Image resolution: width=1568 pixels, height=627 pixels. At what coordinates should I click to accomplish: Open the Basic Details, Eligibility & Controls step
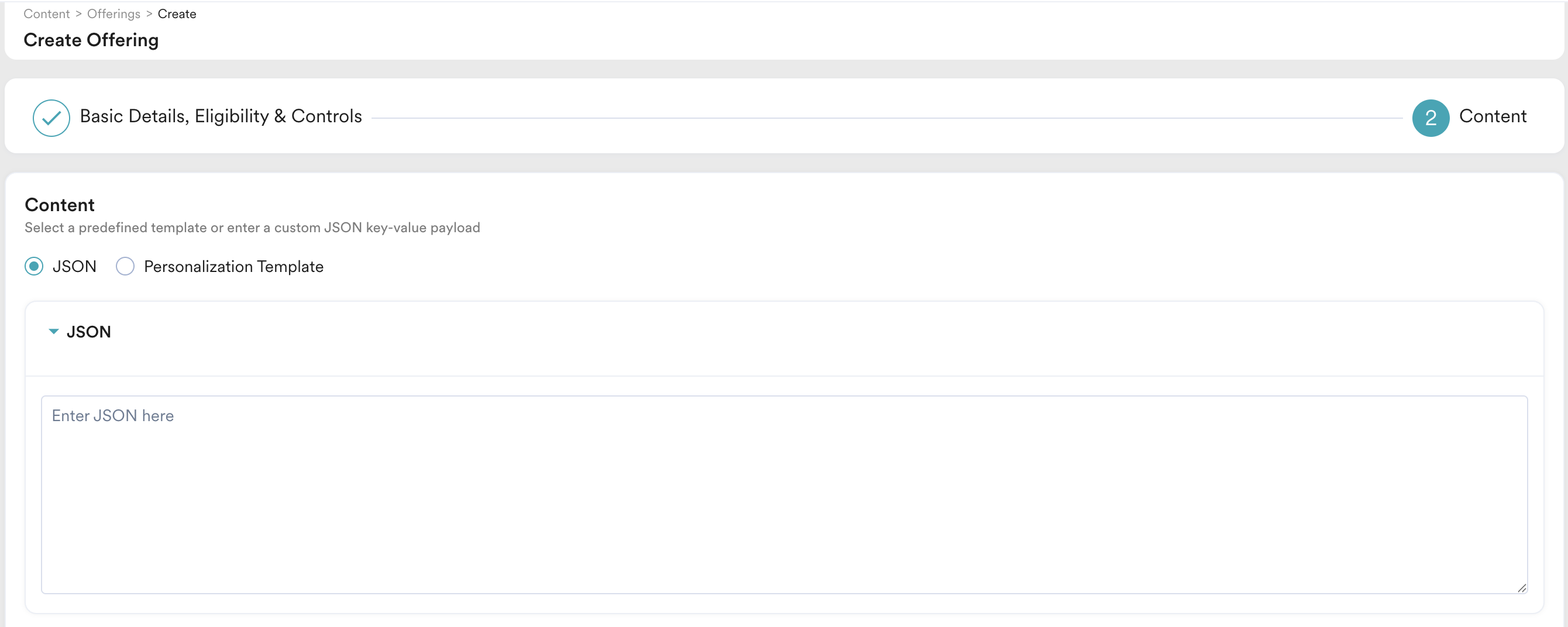(x=221, y=116)
